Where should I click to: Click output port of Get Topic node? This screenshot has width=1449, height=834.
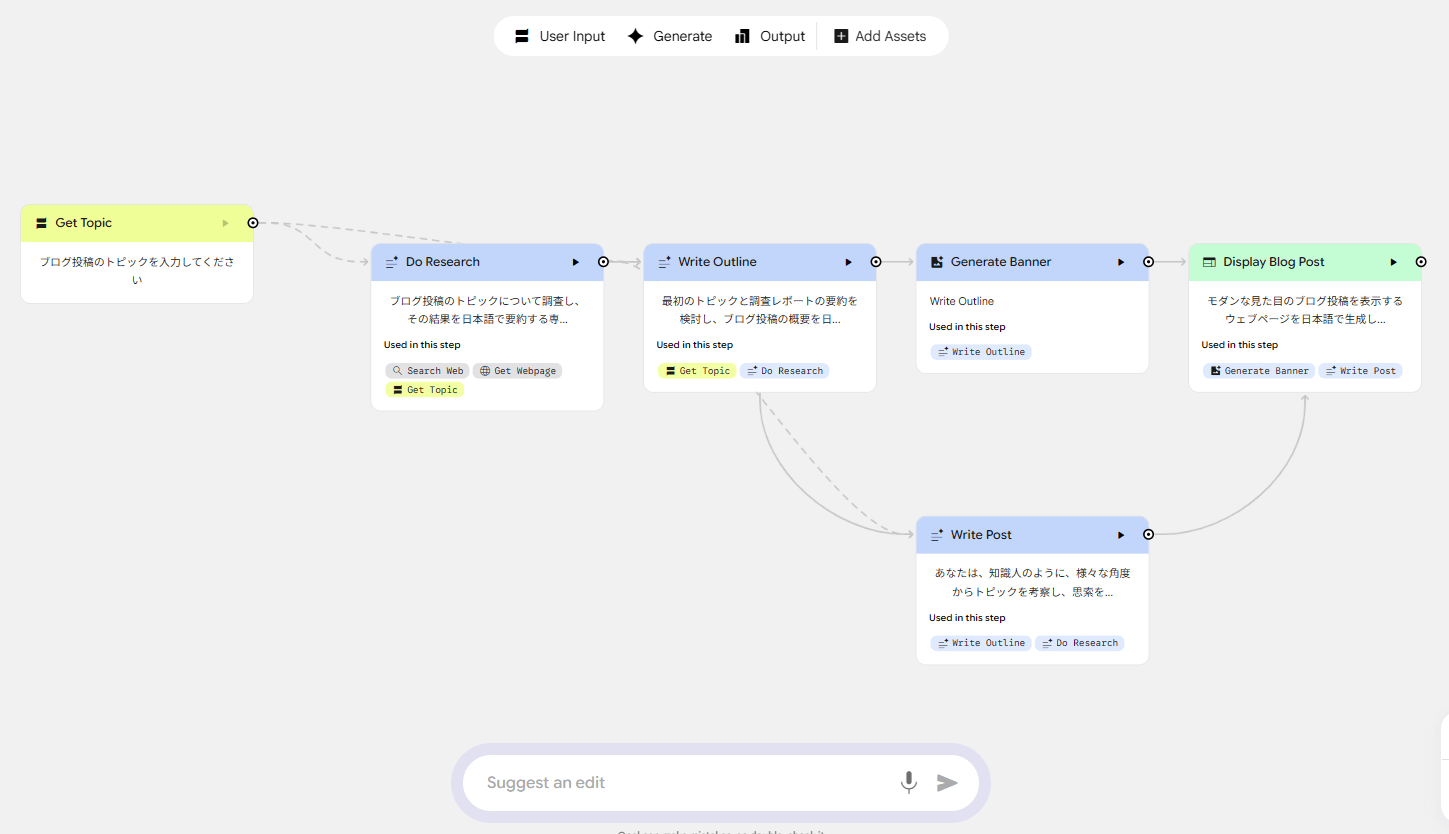pos(253,223)
